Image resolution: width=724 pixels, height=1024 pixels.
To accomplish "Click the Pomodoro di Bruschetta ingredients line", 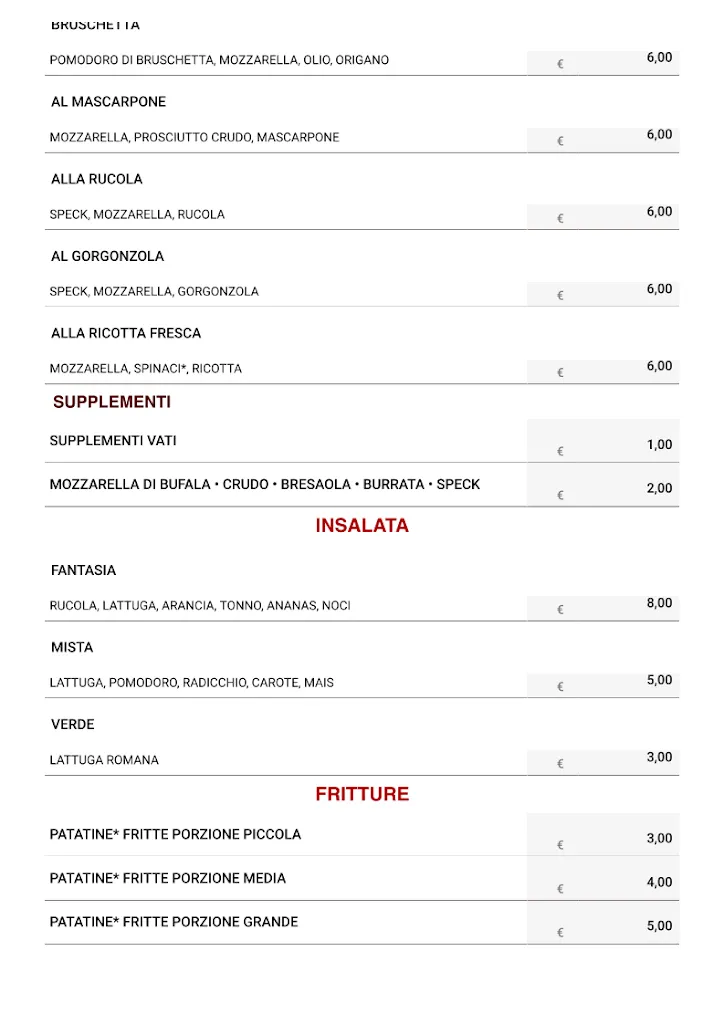I will pyautogui.click(x=219, y=60).
